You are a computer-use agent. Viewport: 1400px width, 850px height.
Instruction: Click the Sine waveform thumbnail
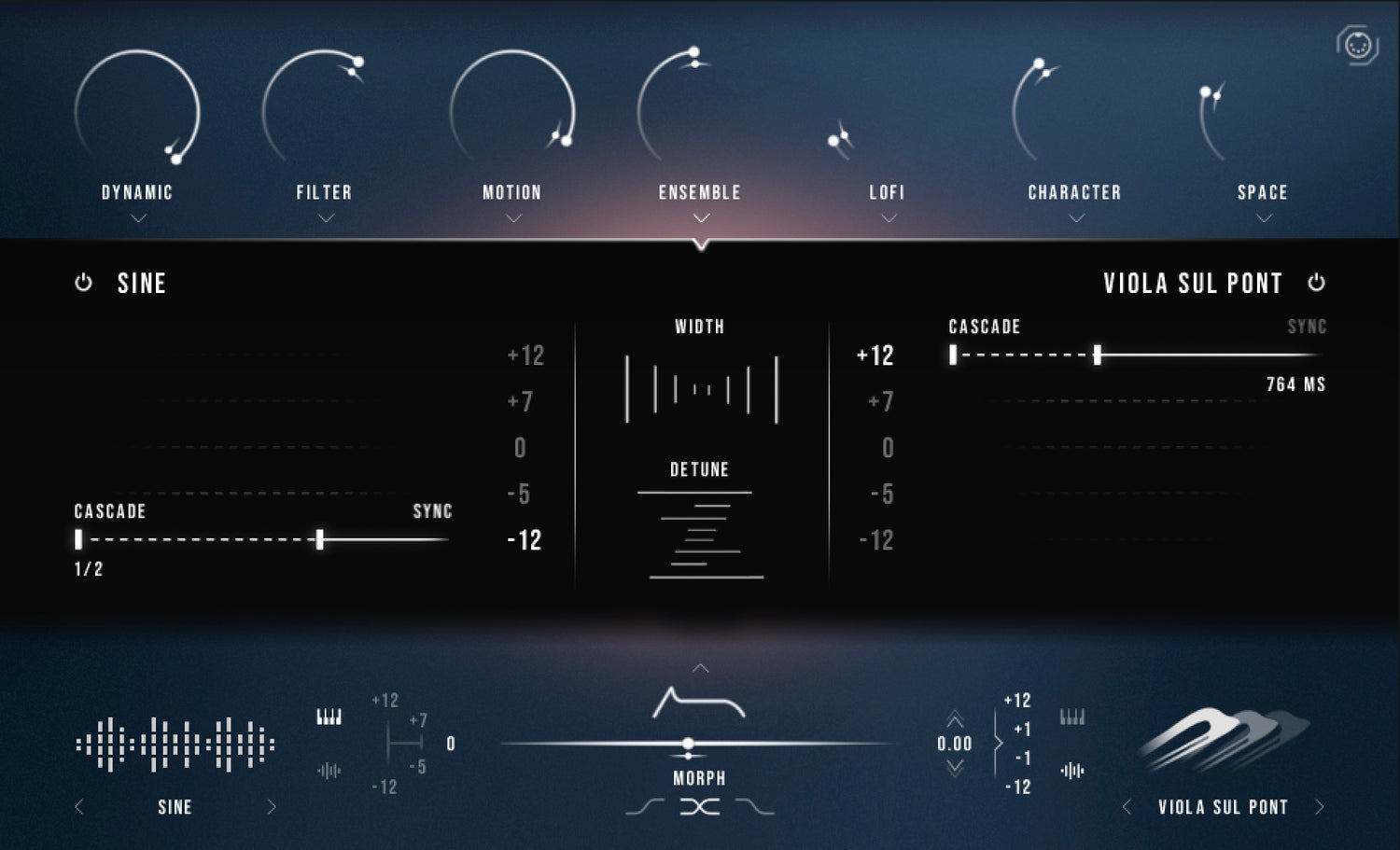tap(175, 745)
